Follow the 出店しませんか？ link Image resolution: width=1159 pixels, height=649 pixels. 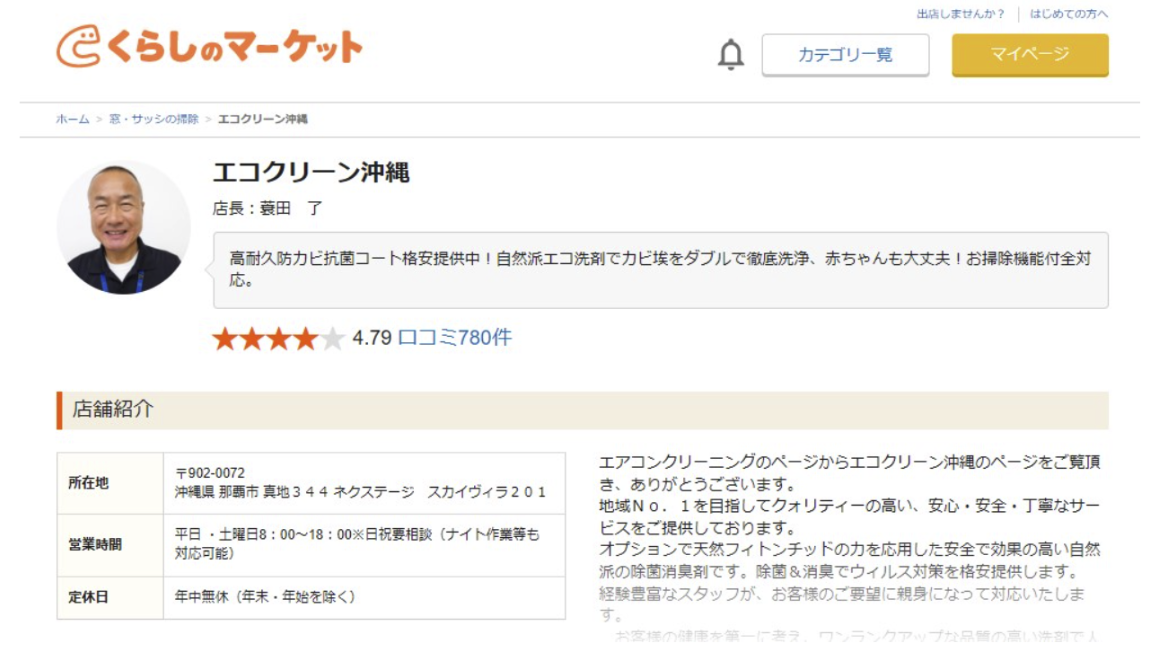[960, 14]
